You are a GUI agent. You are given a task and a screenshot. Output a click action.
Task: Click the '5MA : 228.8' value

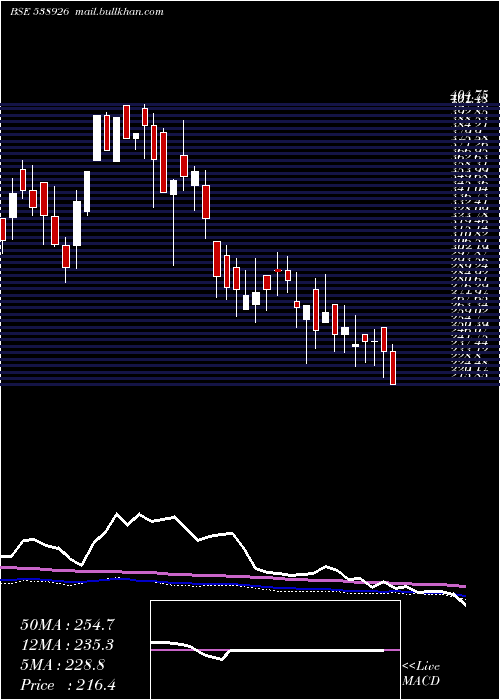pyautogui.click(x=62, y=665)
